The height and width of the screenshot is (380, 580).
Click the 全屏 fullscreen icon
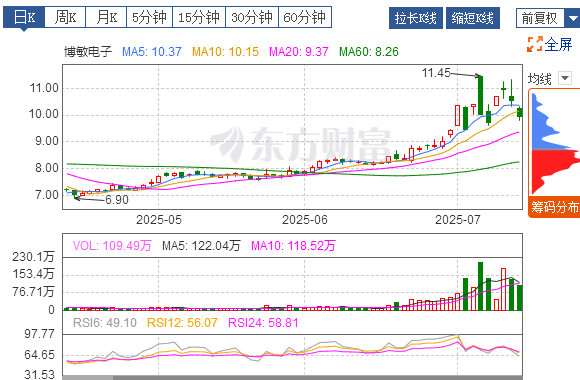pyautogui.click(x=535, y=44)
